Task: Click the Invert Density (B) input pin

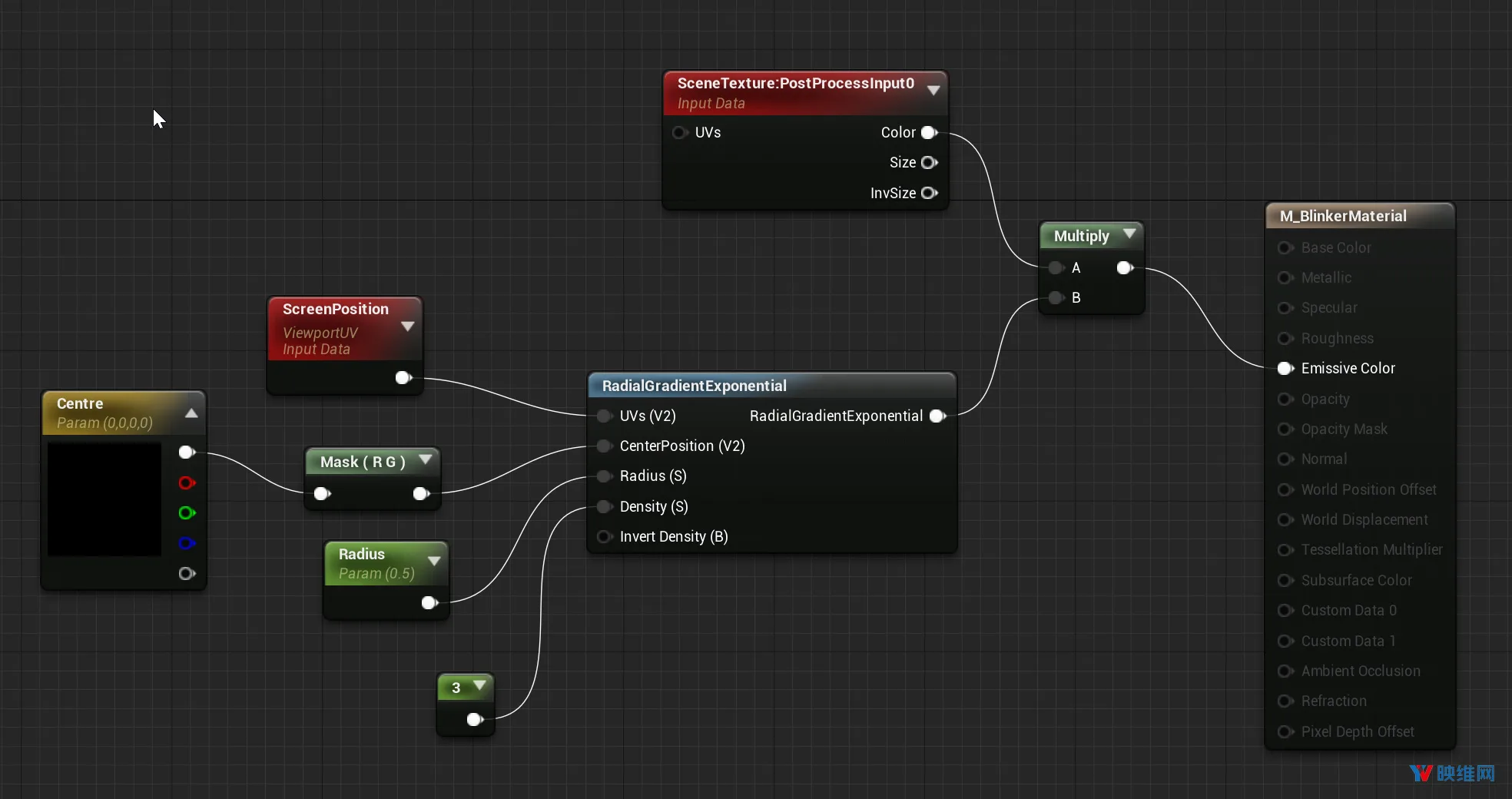Action: 605,536
